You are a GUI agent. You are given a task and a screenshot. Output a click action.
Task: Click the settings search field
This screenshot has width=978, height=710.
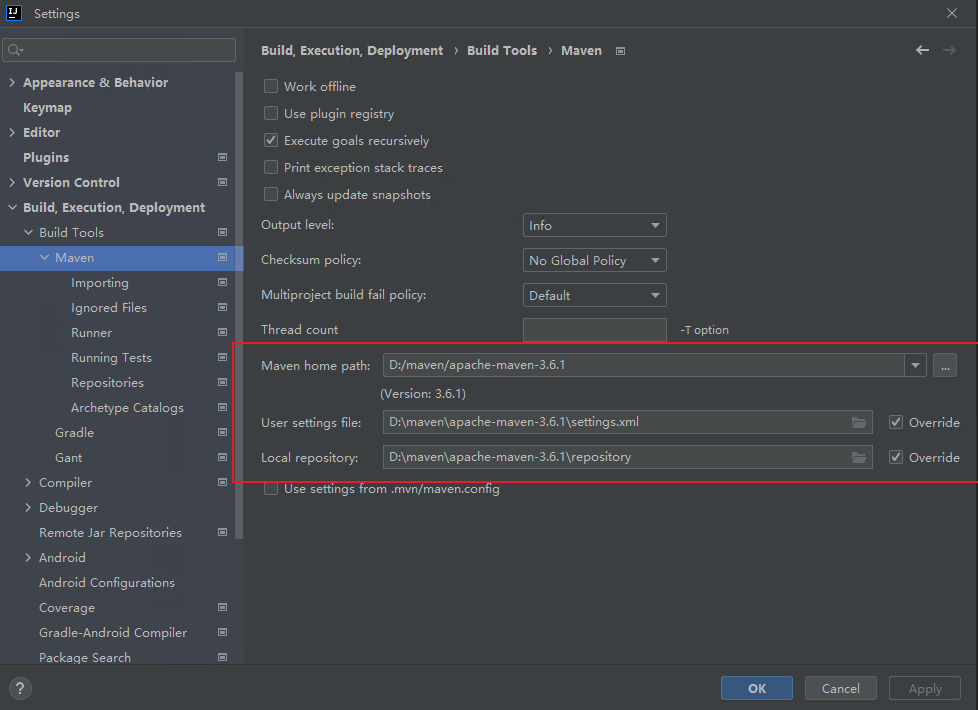tap(119, 50)
